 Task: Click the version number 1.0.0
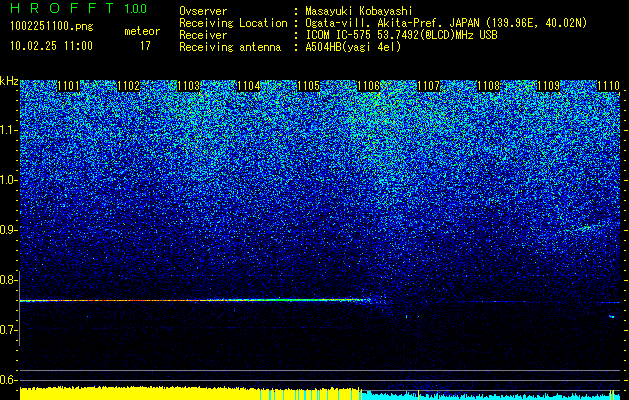coord(136,9)
